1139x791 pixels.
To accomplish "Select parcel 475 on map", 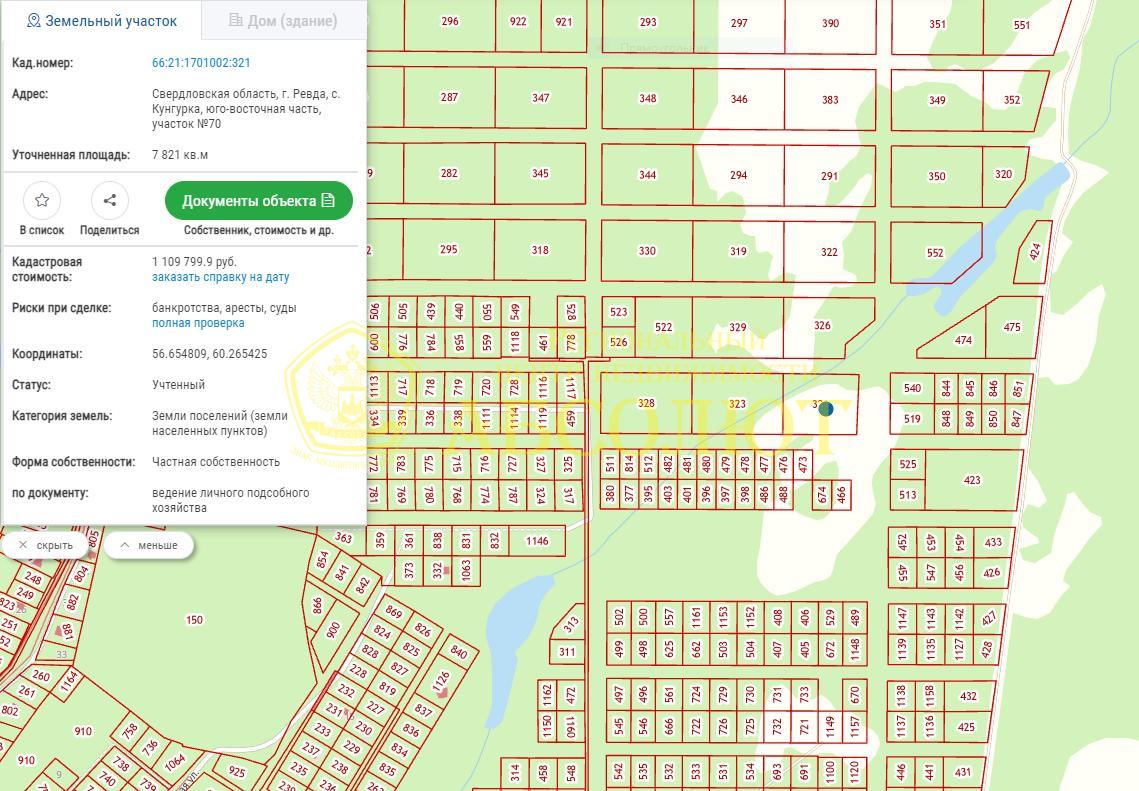I will pos(1012,327).
